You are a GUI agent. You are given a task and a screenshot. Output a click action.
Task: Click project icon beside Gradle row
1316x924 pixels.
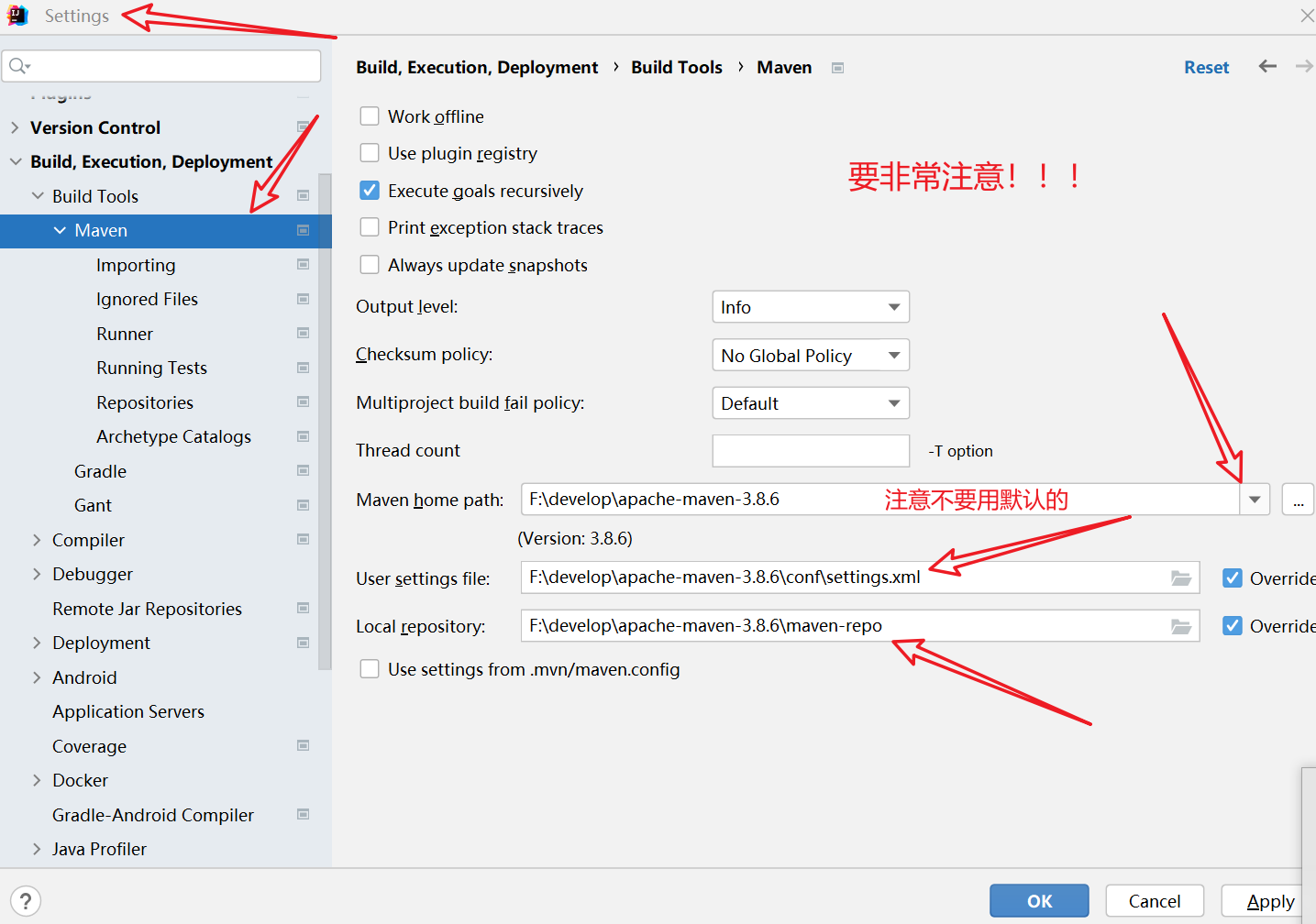point(303,470)
